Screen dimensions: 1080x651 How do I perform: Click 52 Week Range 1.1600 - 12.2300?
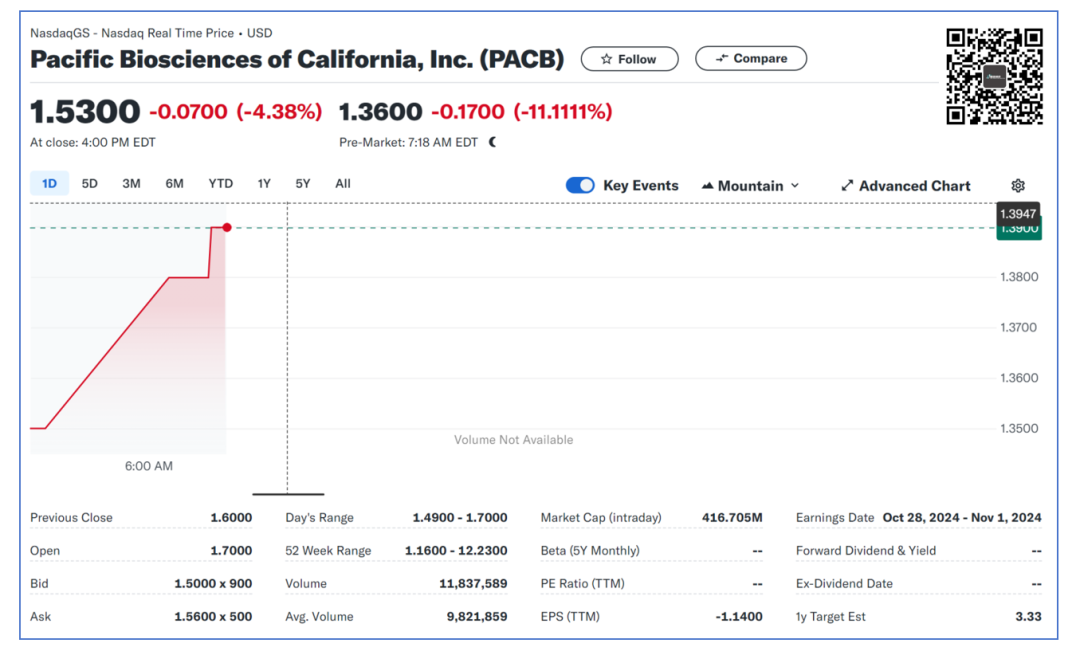pyautogui.click(x=455, y=550)
